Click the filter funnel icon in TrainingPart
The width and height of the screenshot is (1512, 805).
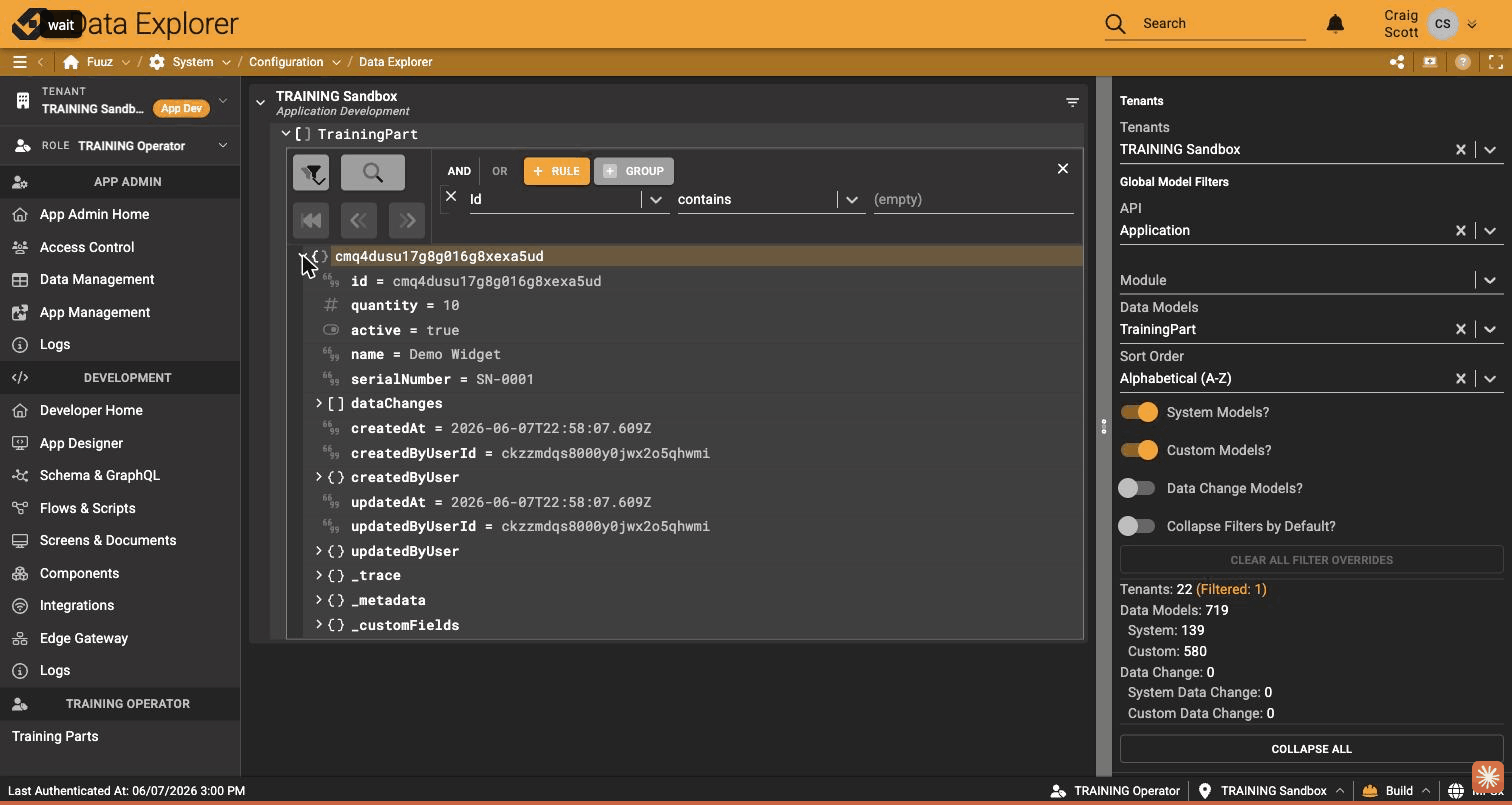point(311,173)
